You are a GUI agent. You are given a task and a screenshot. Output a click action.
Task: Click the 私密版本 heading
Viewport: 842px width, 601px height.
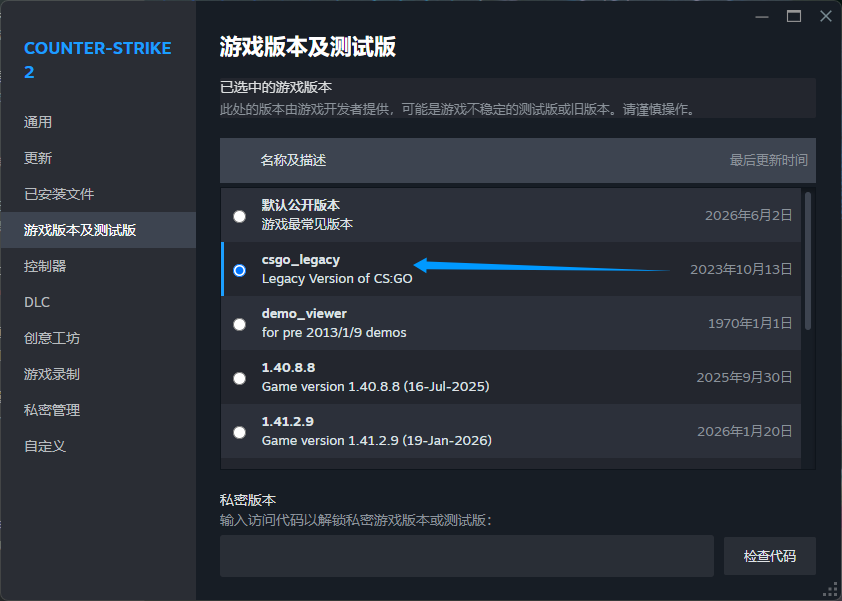point(248,500)
